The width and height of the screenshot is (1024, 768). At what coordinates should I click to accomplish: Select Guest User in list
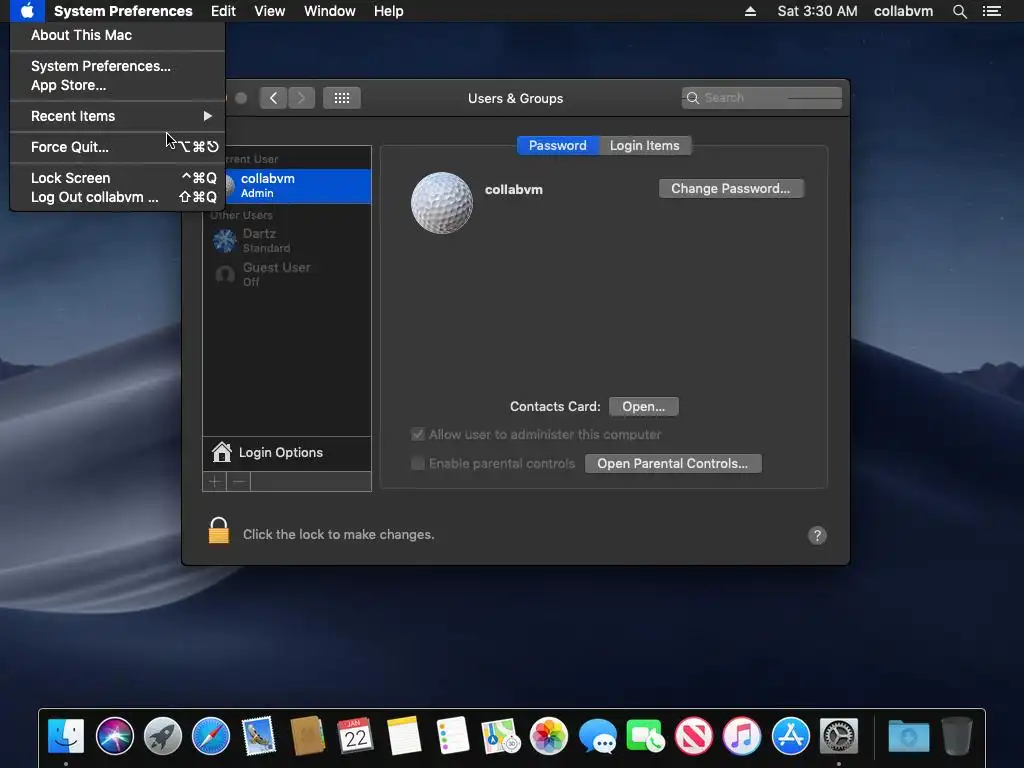287,274
